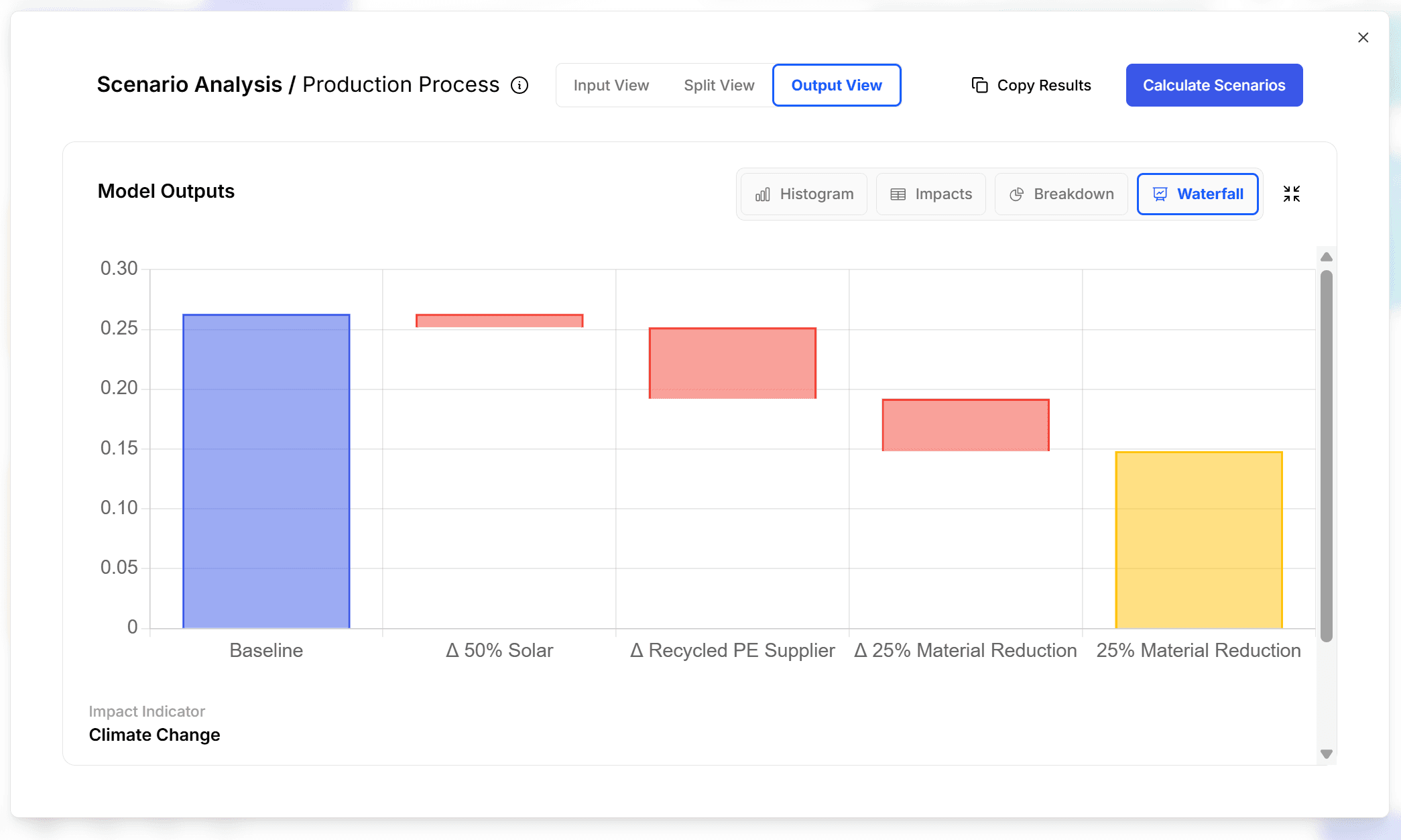The image size is (1401, 840).
Task: Close the Scenario Analysis dialog
Action: click(x=1363, y=38)
